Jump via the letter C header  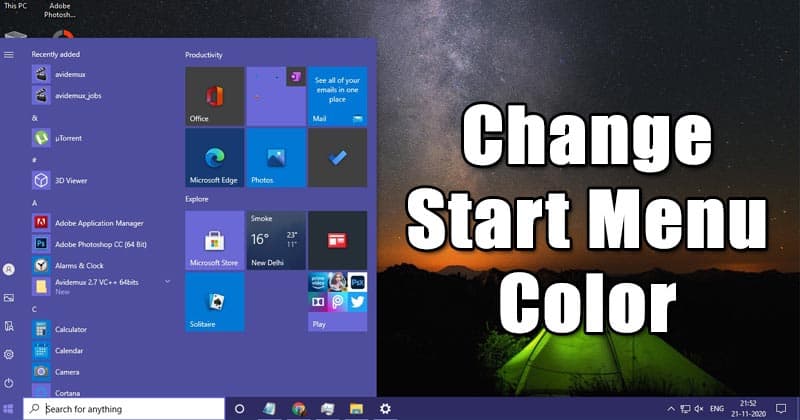[34, 309]
